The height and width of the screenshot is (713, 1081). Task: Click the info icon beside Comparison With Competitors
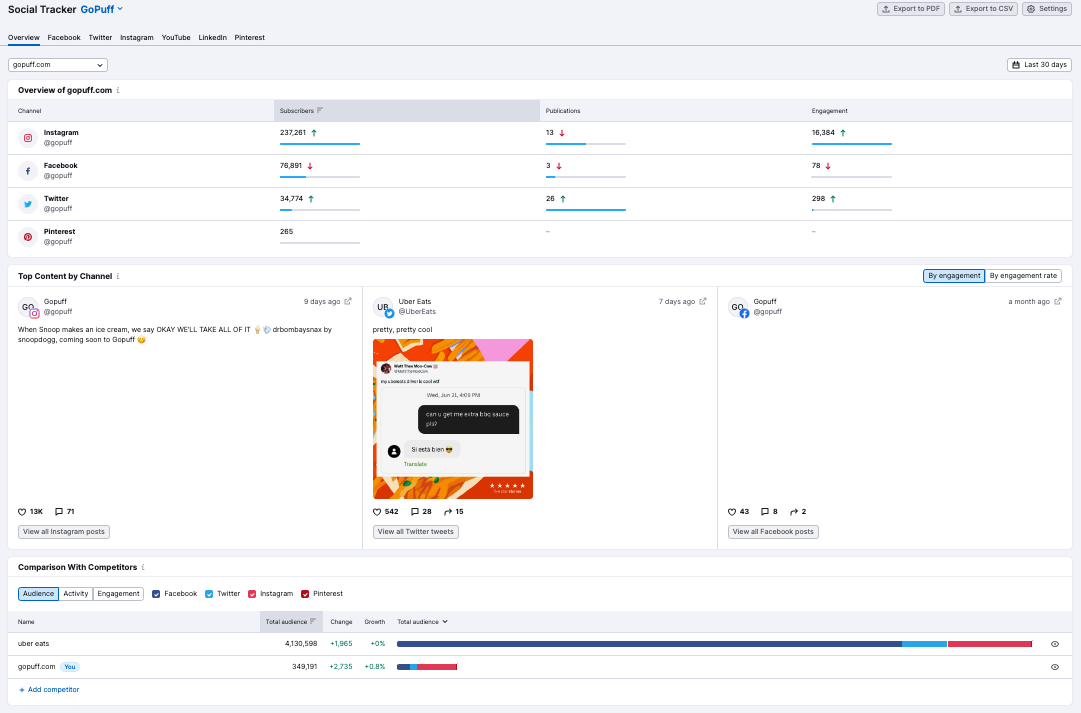click(x=143, y=568)
